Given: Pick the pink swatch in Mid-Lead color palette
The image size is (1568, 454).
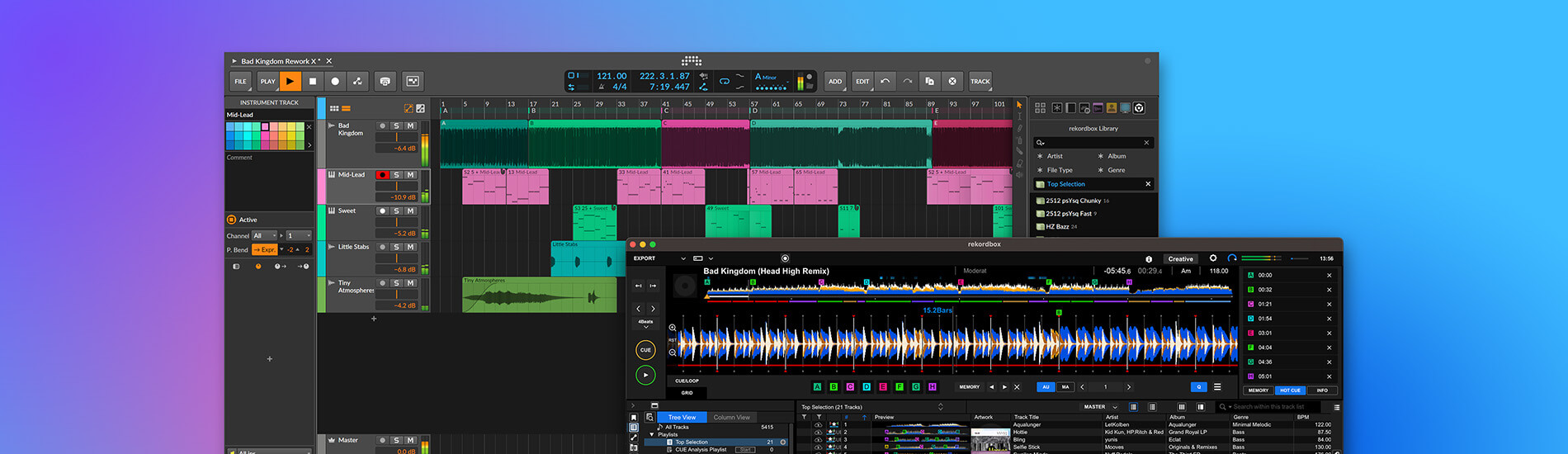Looking at the screenshot, I should click(x=265, y=127).
